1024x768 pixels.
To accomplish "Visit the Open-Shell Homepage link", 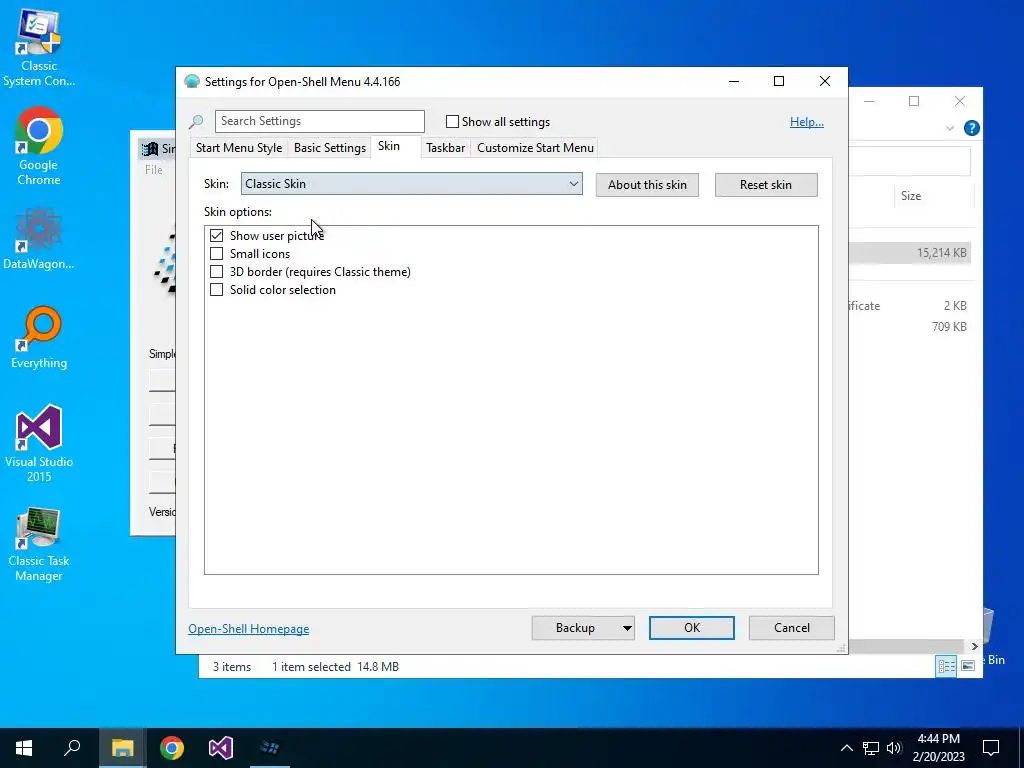I will tap(249, 629).
